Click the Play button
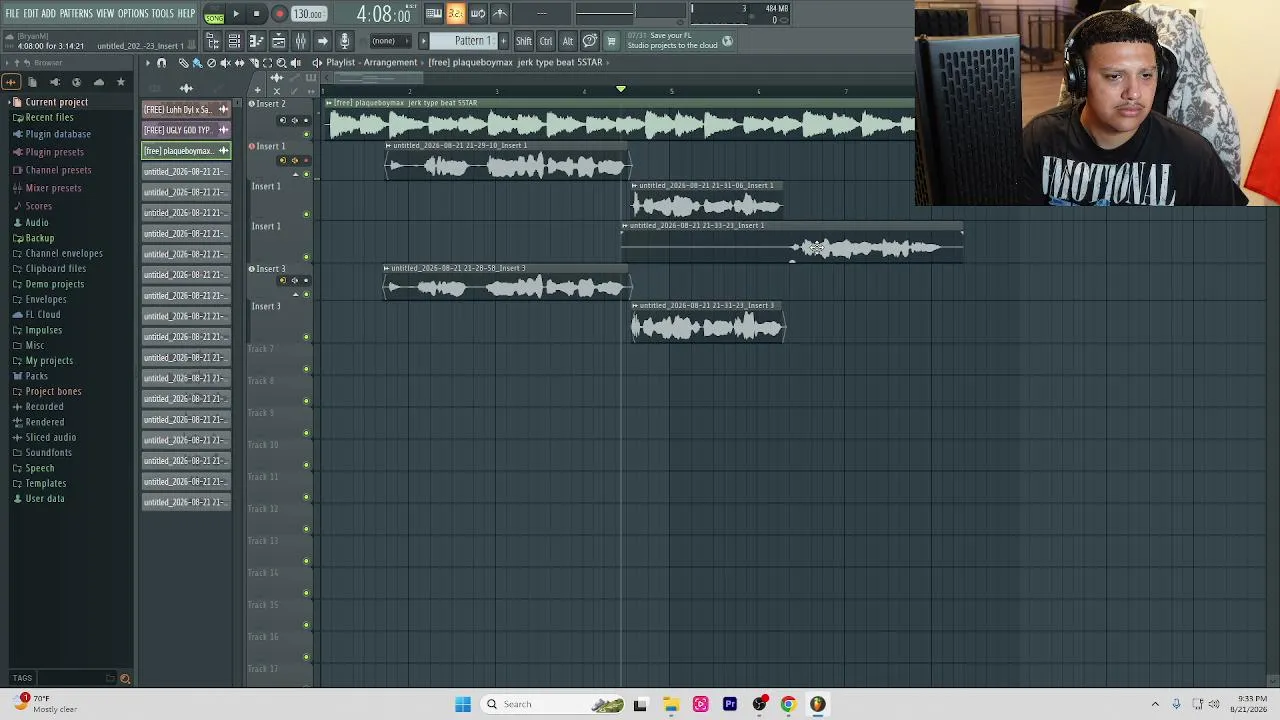The width and height of the screenshot is (1280, 720). (x=236, y=14)
